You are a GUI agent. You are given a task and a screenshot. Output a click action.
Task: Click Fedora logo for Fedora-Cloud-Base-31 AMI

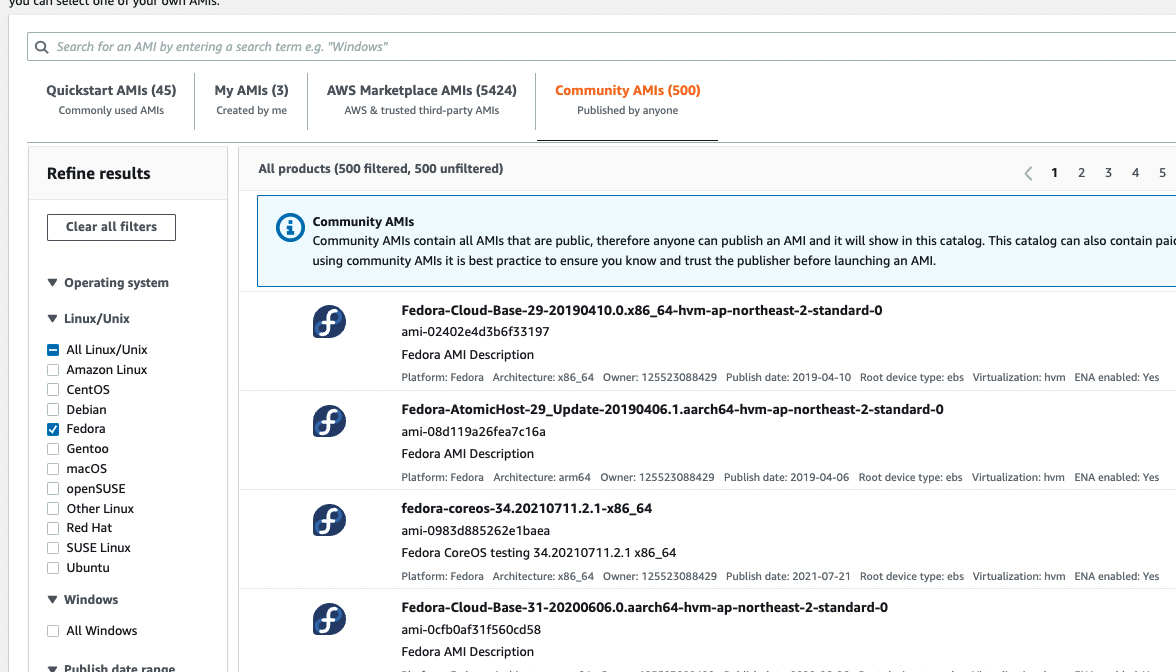pyautogui.click(x=329, y=619)
